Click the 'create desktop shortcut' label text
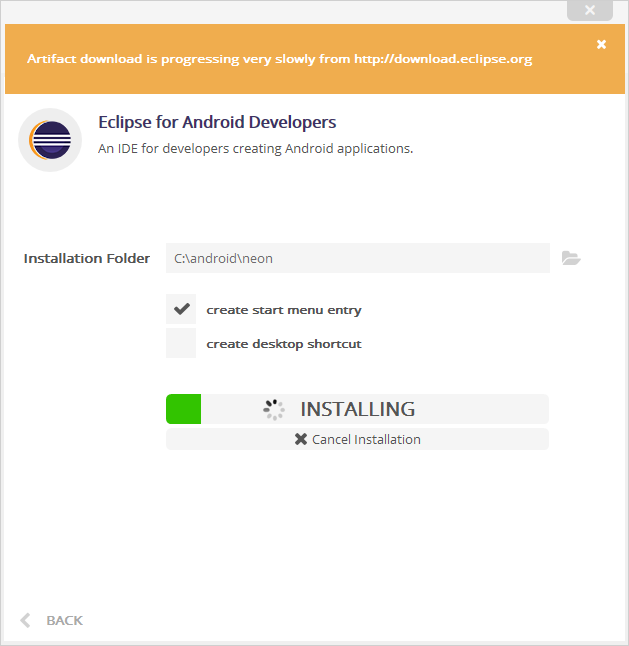Screen dimensions: 629x646 (284, 344)
